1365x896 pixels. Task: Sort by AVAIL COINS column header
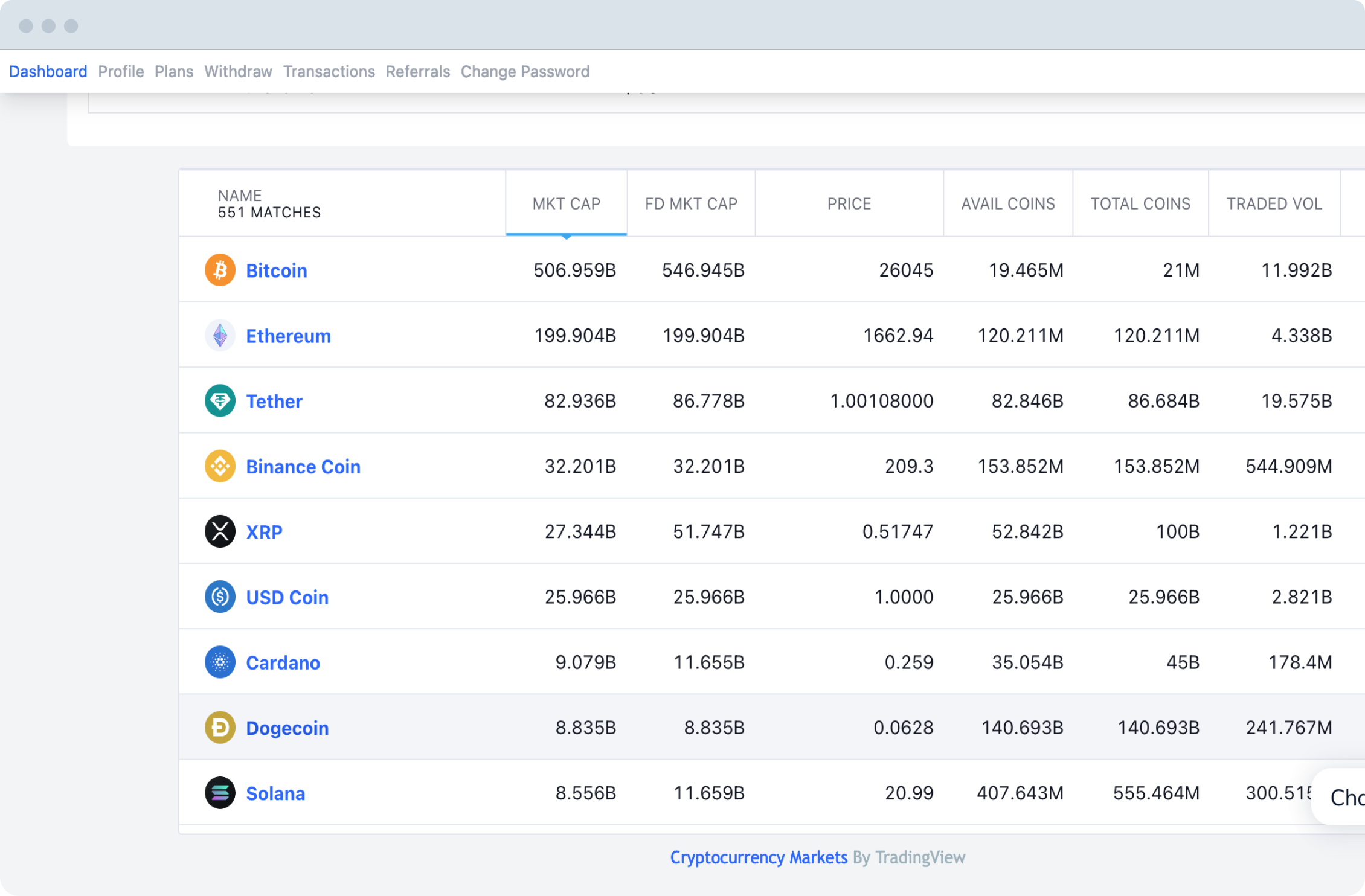(1008, 203)
